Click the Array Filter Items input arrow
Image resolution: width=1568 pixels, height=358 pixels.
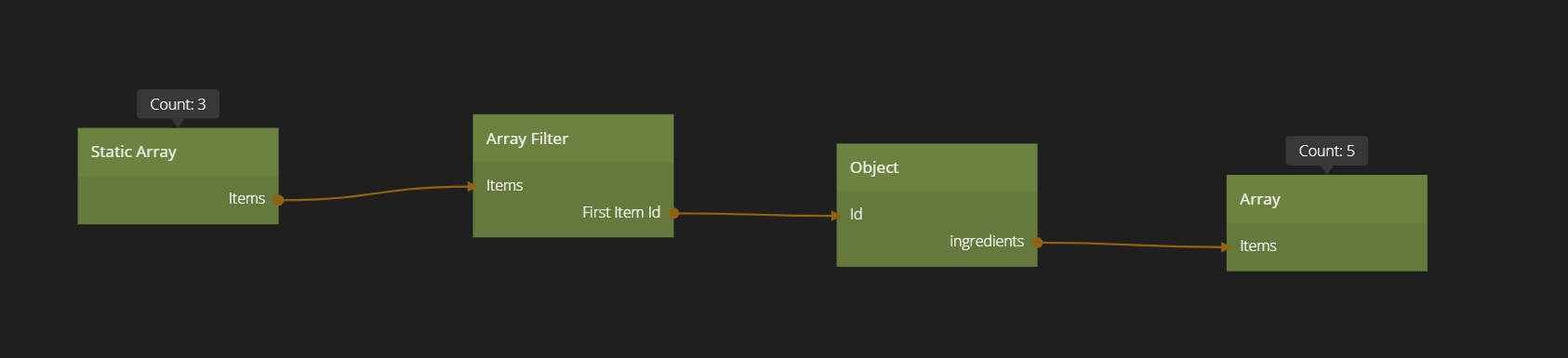click(x=472, y=187)
